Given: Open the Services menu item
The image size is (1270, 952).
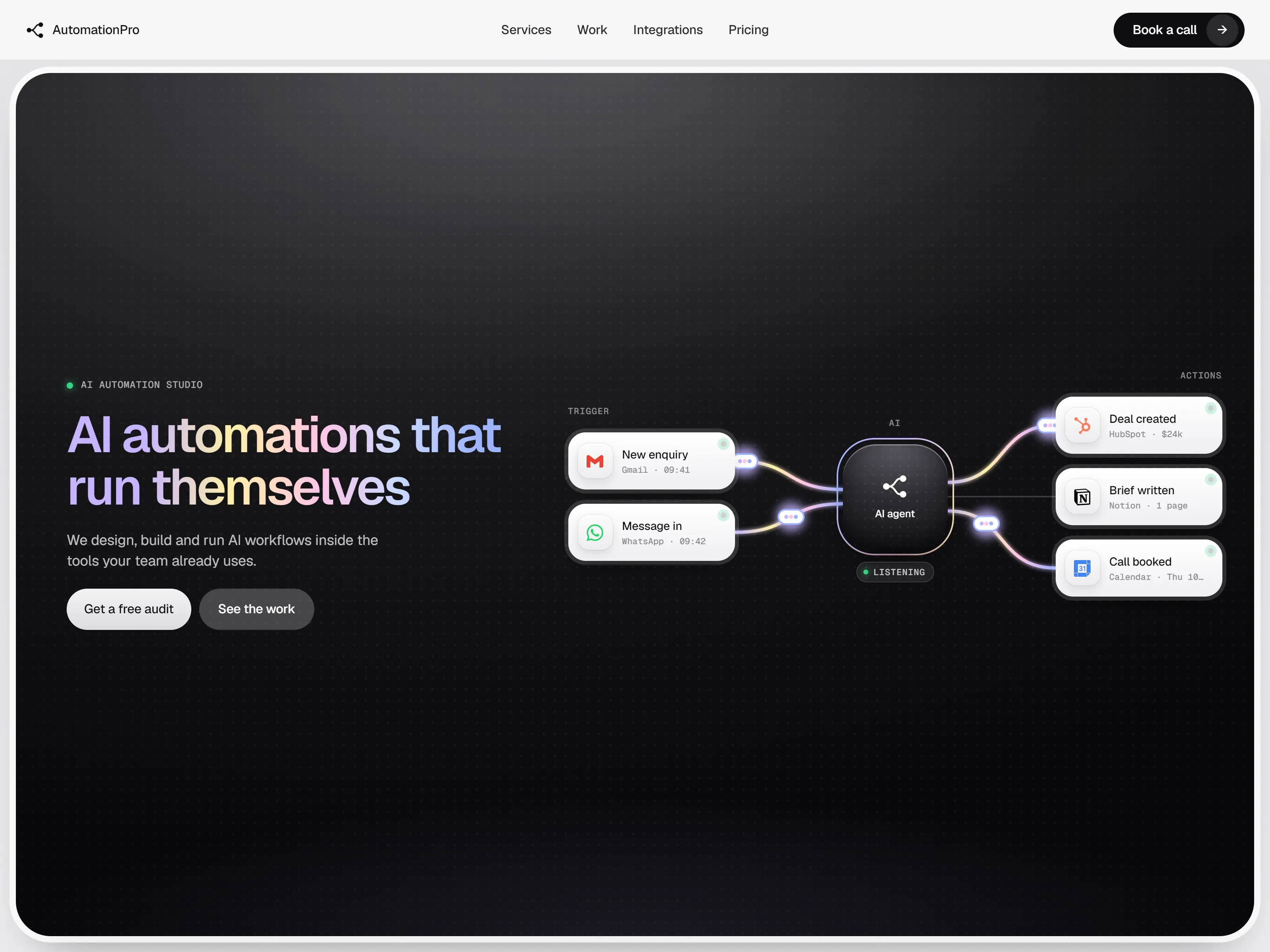Looking at the screenshot, I should click(526, 30).
